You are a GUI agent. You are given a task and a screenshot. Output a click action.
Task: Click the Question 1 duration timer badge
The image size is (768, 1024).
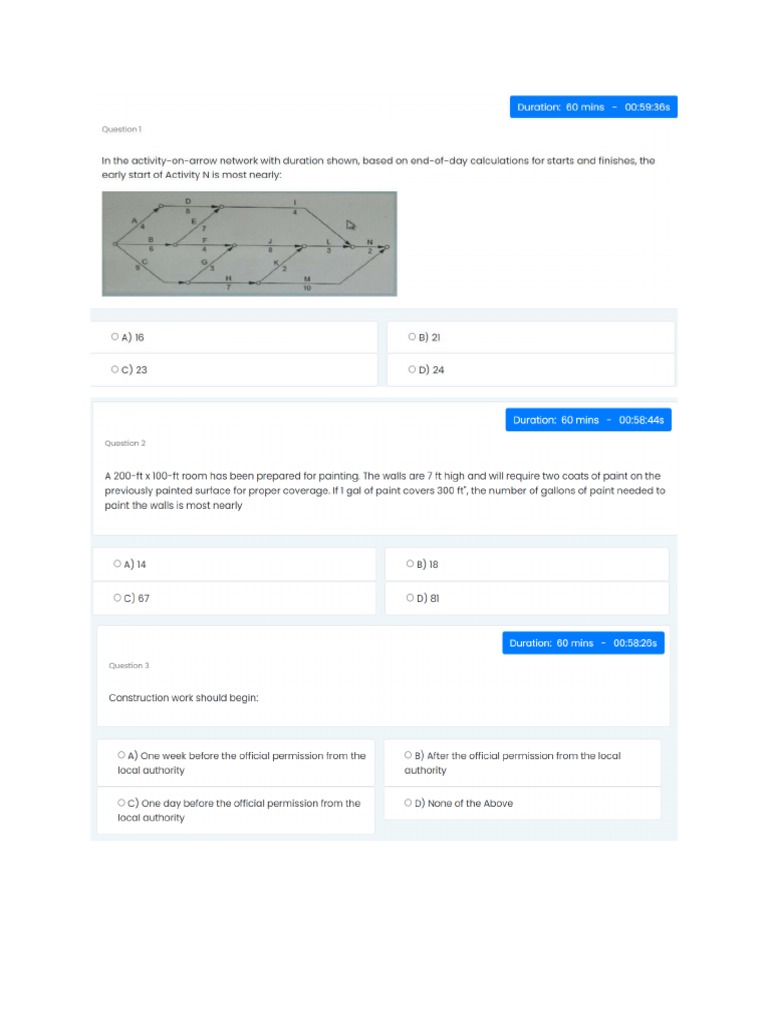[593, 107]
